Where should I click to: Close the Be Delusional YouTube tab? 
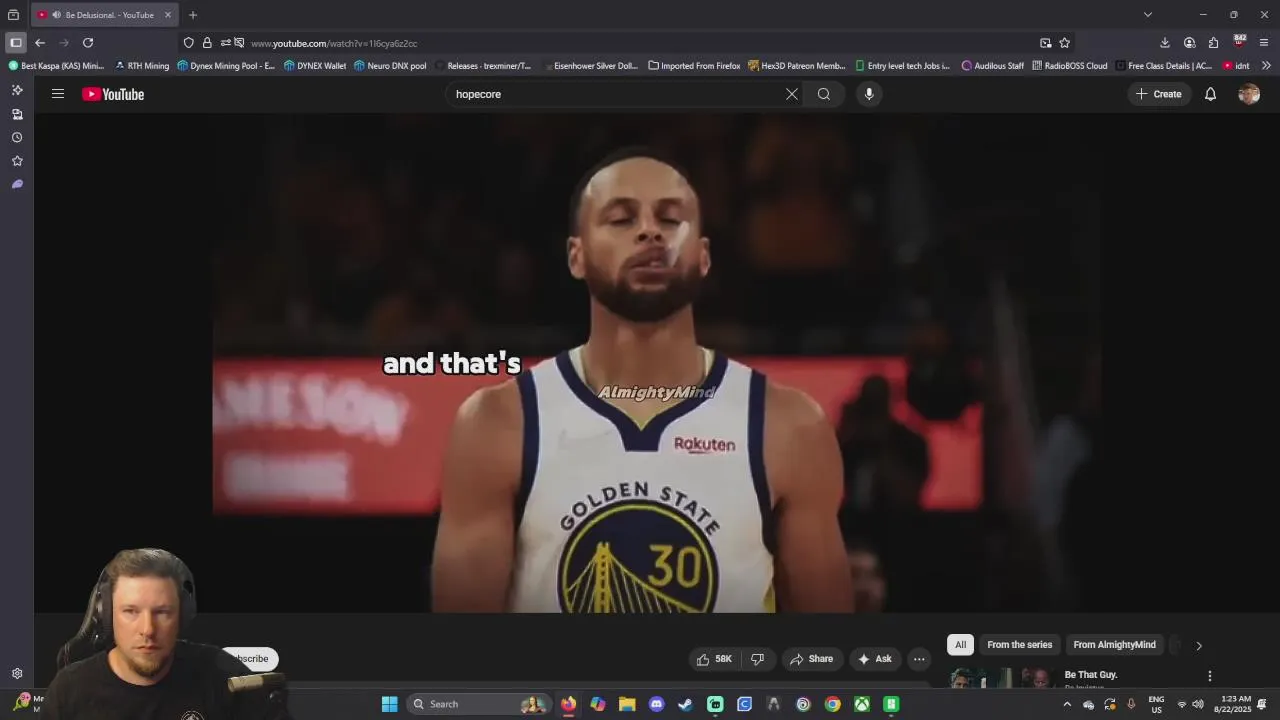pyautogui.click(x=168, y=15)
